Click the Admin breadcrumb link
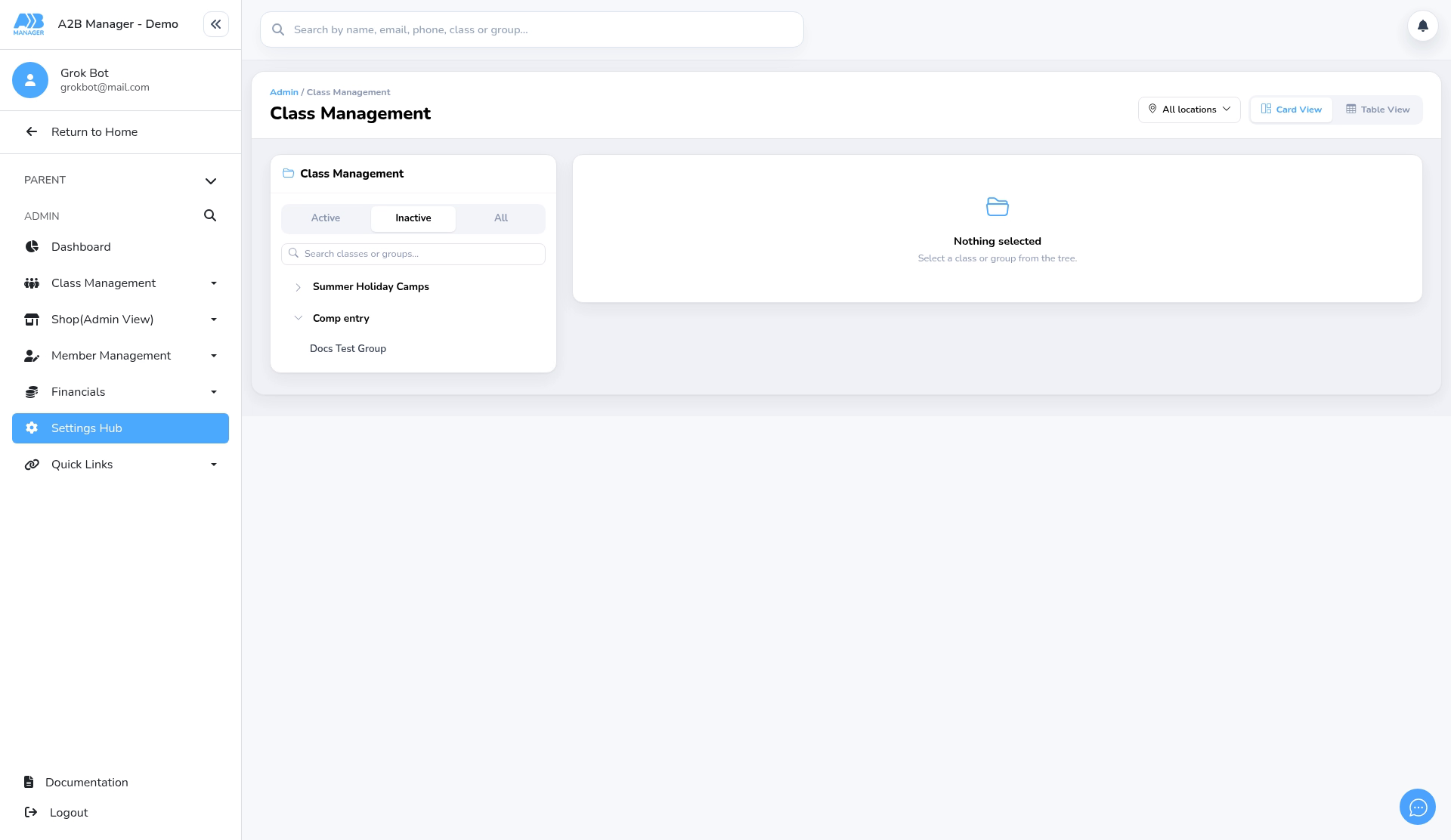Image resolution: width=1451 pixels, height=840 pixels. pos(284,92)
